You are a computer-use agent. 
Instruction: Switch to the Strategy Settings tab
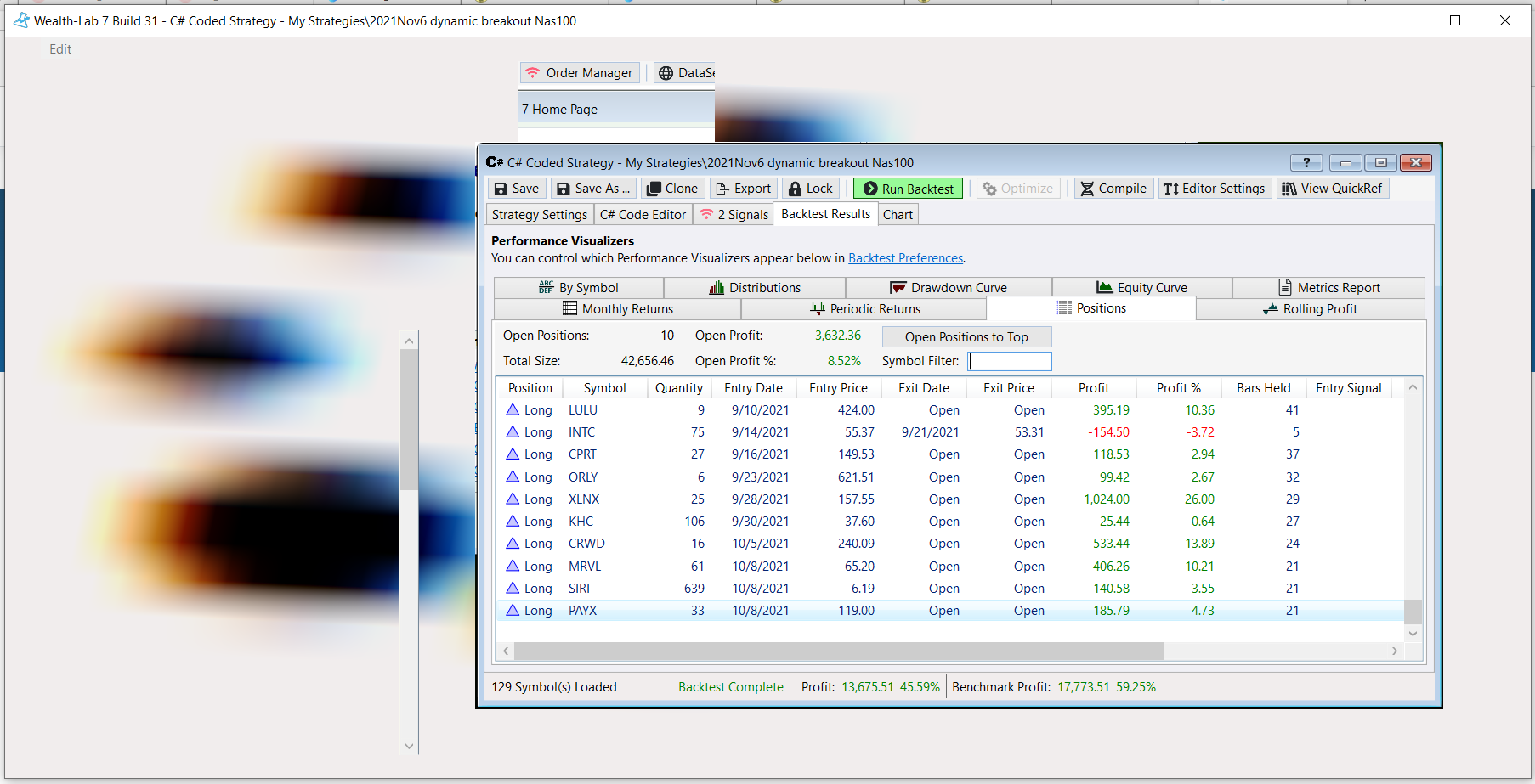[x=540, y=215]
